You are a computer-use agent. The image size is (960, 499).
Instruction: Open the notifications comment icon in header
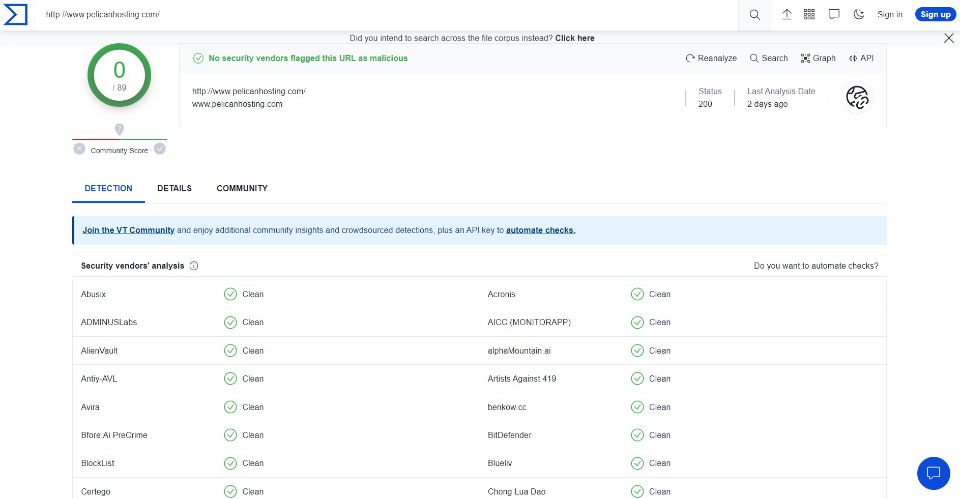click(x=834, y=14)
